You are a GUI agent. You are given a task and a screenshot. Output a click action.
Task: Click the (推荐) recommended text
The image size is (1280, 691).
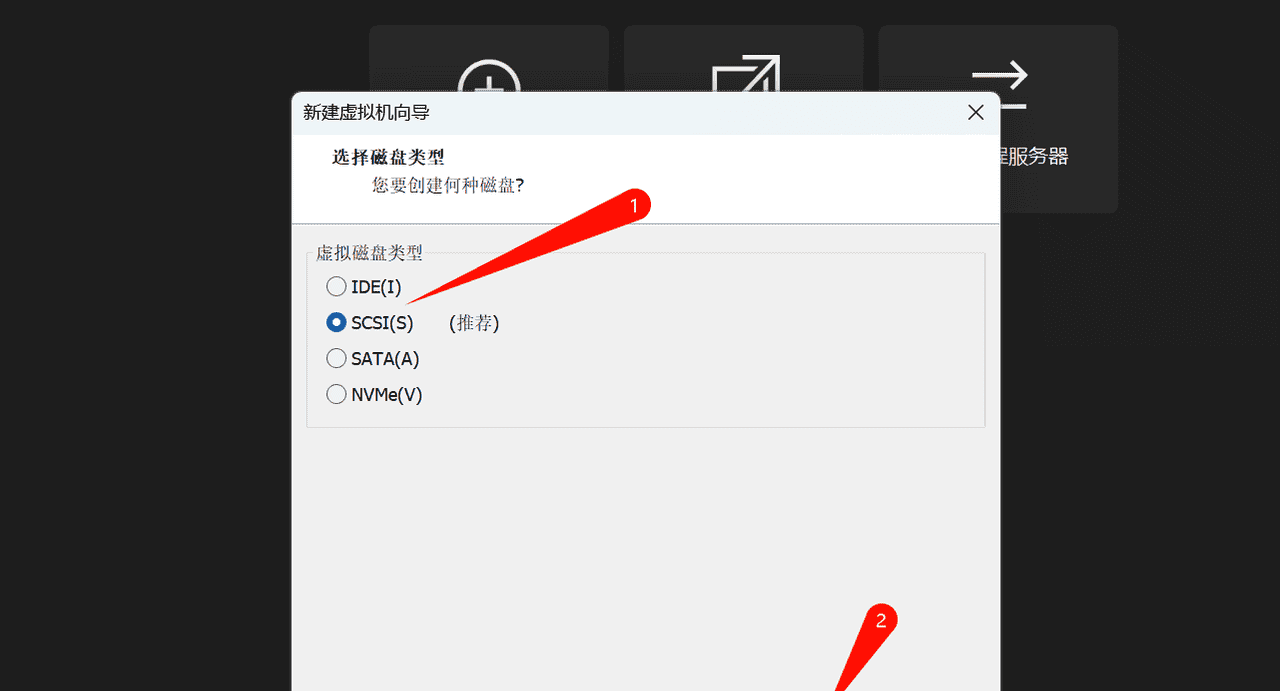coord(474,323)
